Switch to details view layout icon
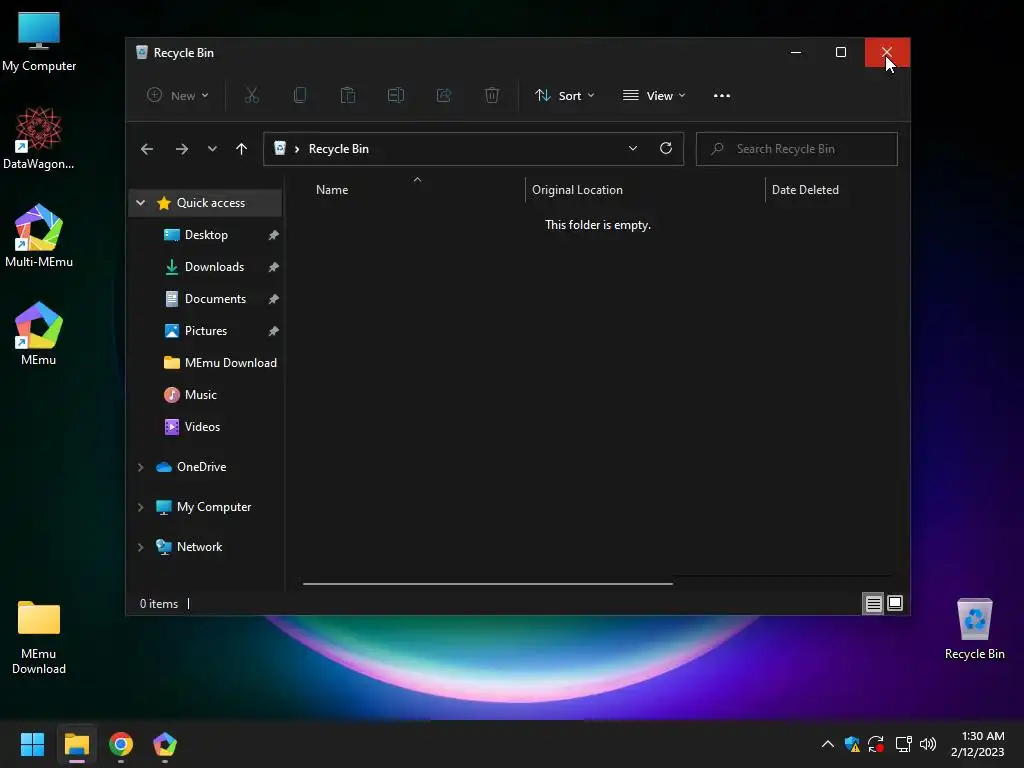 (873, 603)
